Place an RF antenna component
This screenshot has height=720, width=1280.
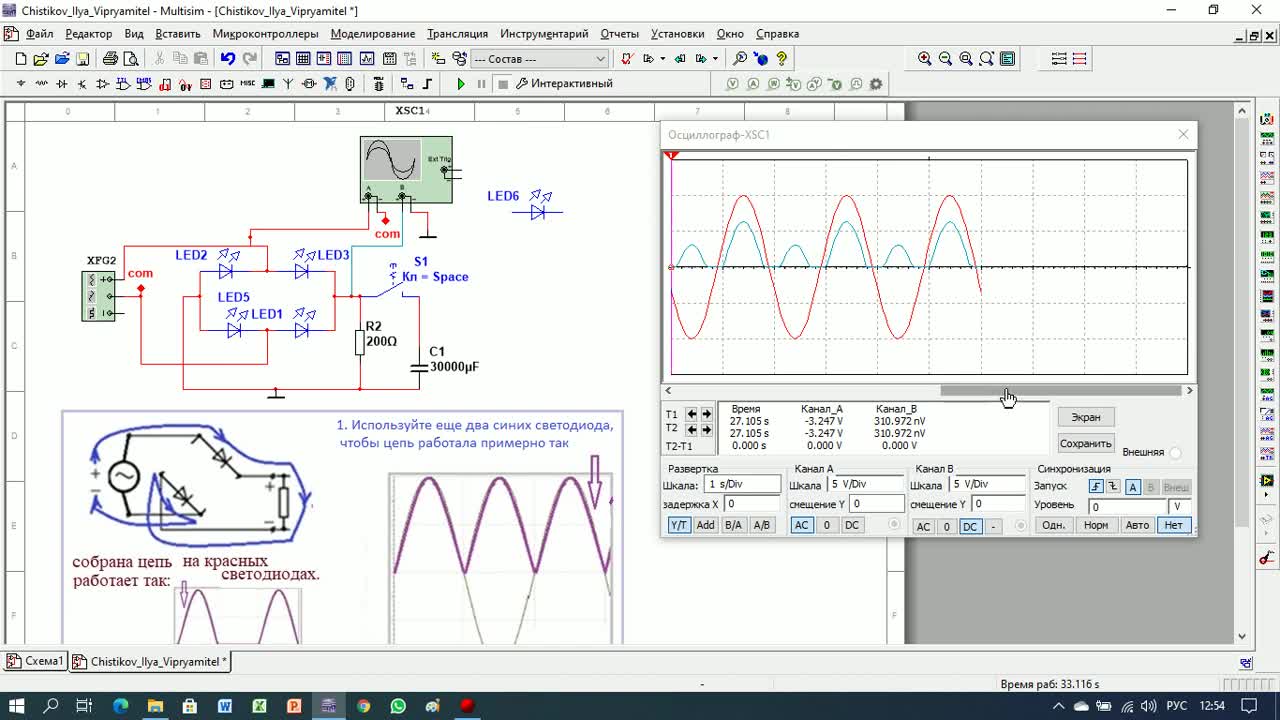click(x=287, y=84)
